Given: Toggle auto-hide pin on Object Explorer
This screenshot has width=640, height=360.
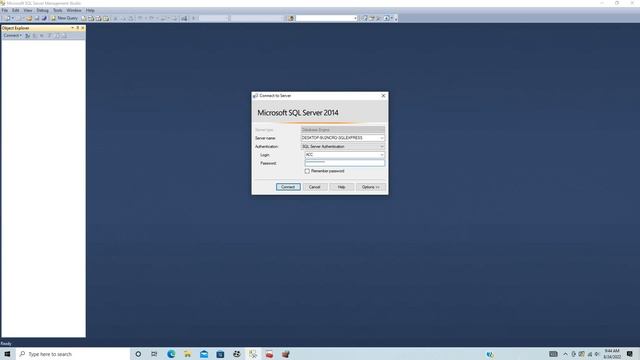Looking at the screenshot, I should point(78,28).
